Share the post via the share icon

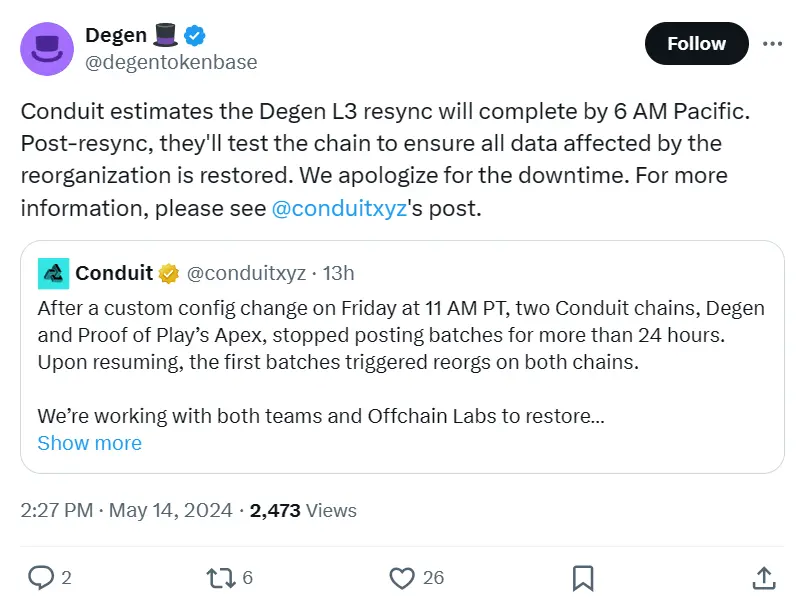pyautogui.click(x=762, y=578)
